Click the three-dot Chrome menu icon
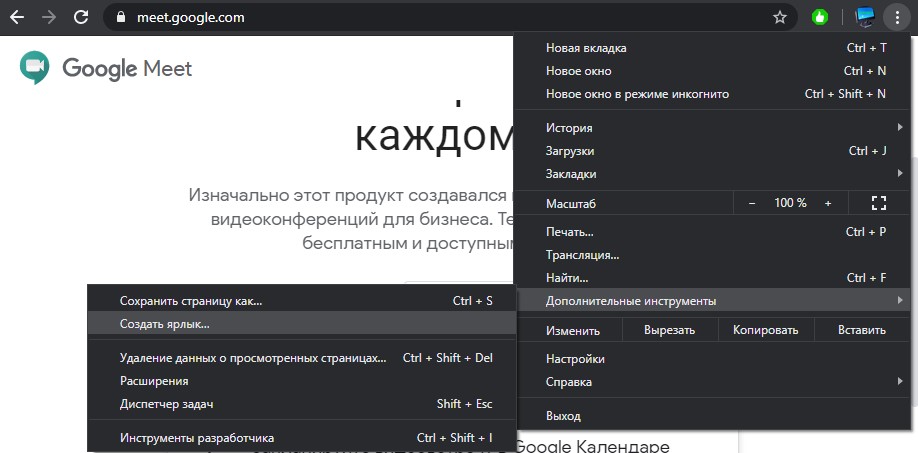Screen dimensions: 918x453 coord(897,18)
